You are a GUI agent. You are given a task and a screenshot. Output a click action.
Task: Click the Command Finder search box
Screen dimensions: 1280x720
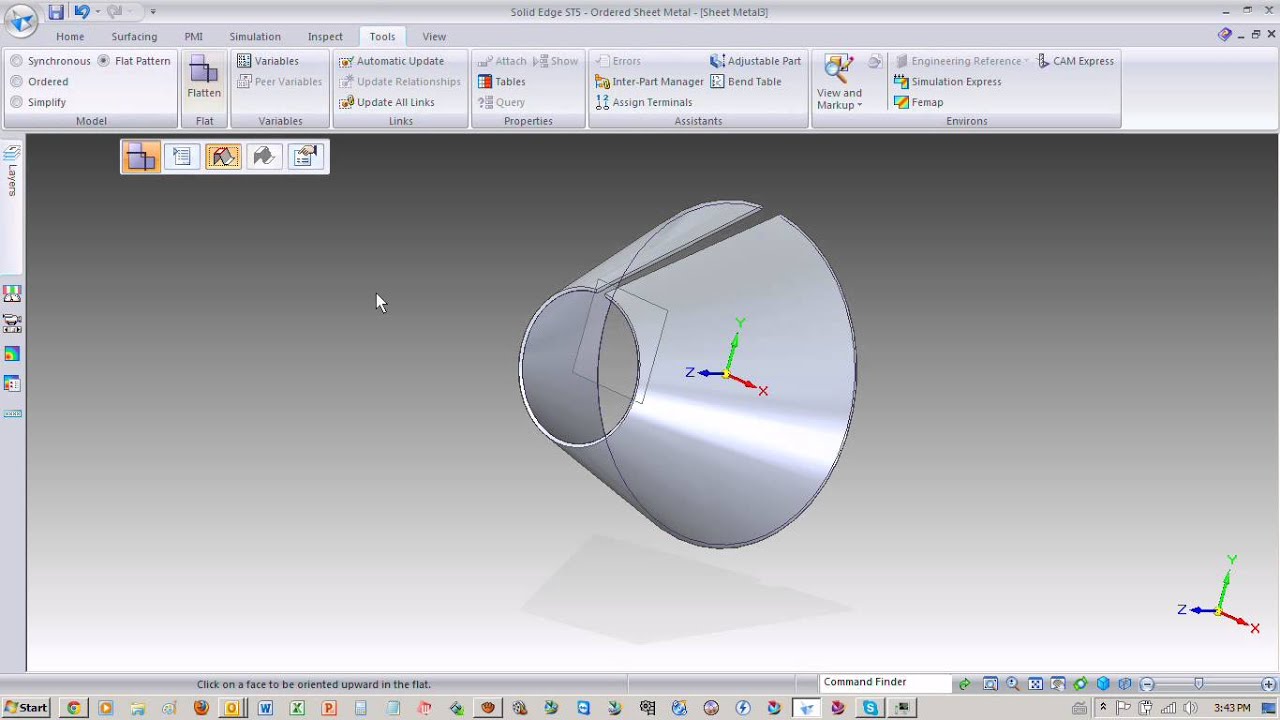click(885, 683)
